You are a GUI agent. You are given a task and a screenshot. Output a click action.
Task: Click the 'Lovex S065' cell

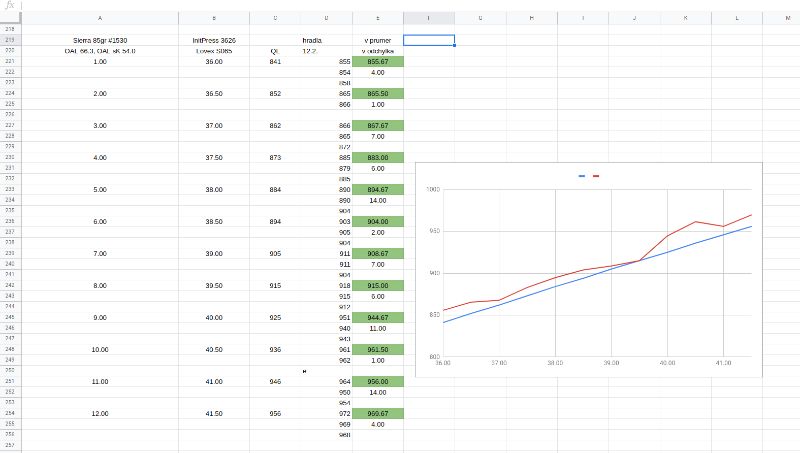click(x=214, y=50)
